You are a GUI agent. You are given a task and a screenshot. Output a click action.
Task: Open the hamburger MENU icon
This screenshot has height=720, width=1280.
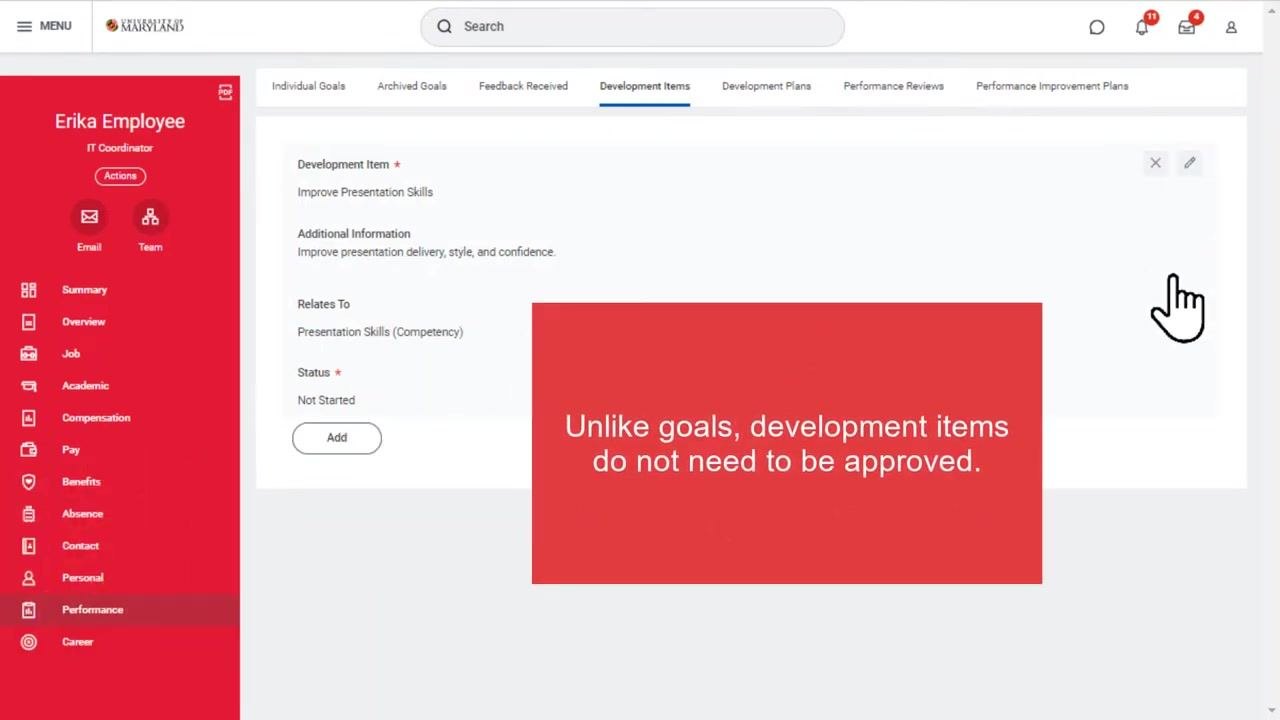(x=24, y=26)
